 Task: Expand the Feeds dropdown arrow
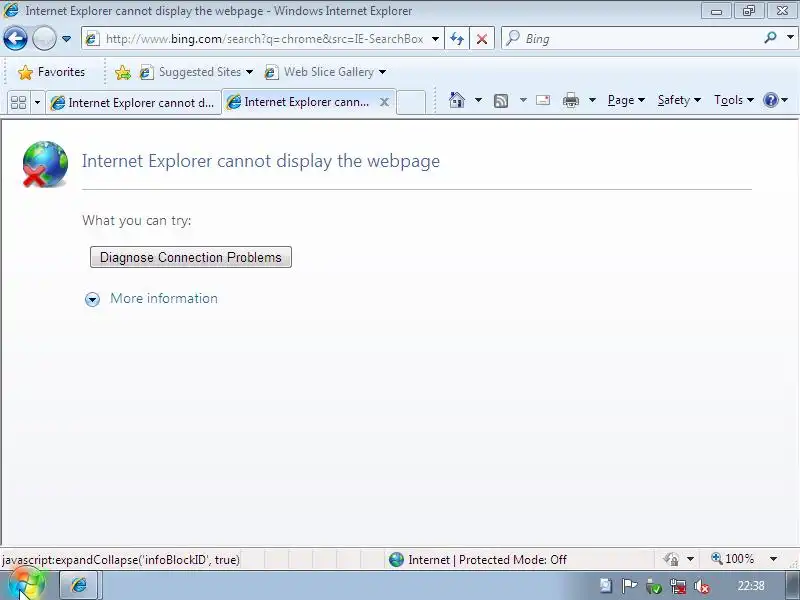pos(523,100)
